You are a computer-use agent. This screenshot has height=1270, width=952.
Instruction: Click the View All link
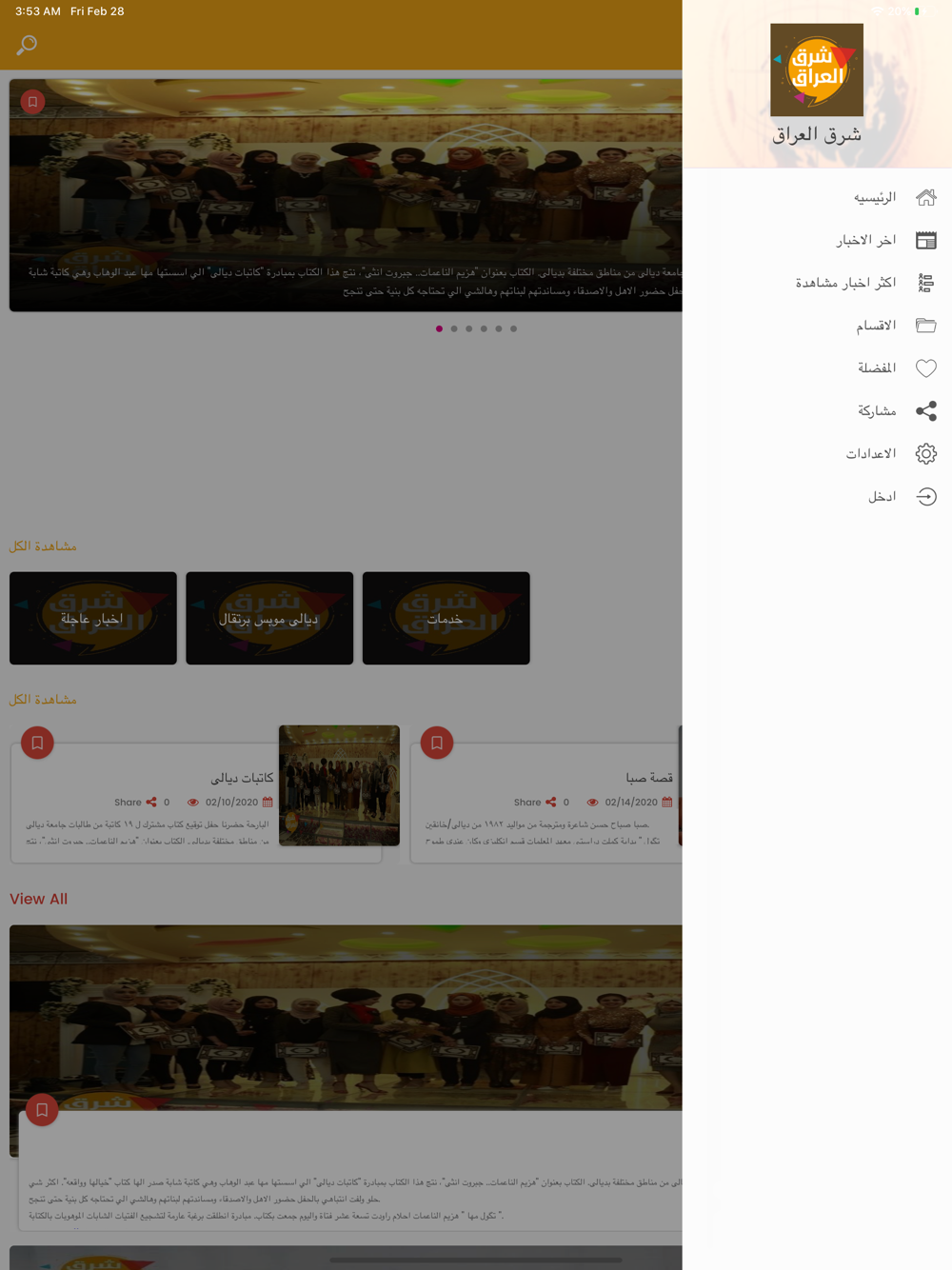(x=39, y=899)
